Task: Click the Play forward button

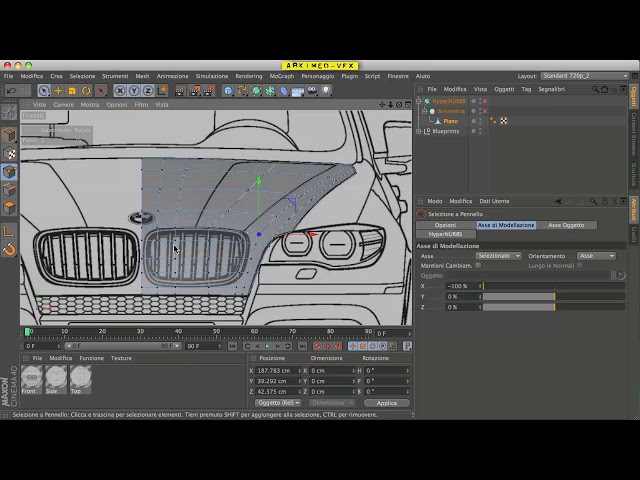Action: [267, 346]
